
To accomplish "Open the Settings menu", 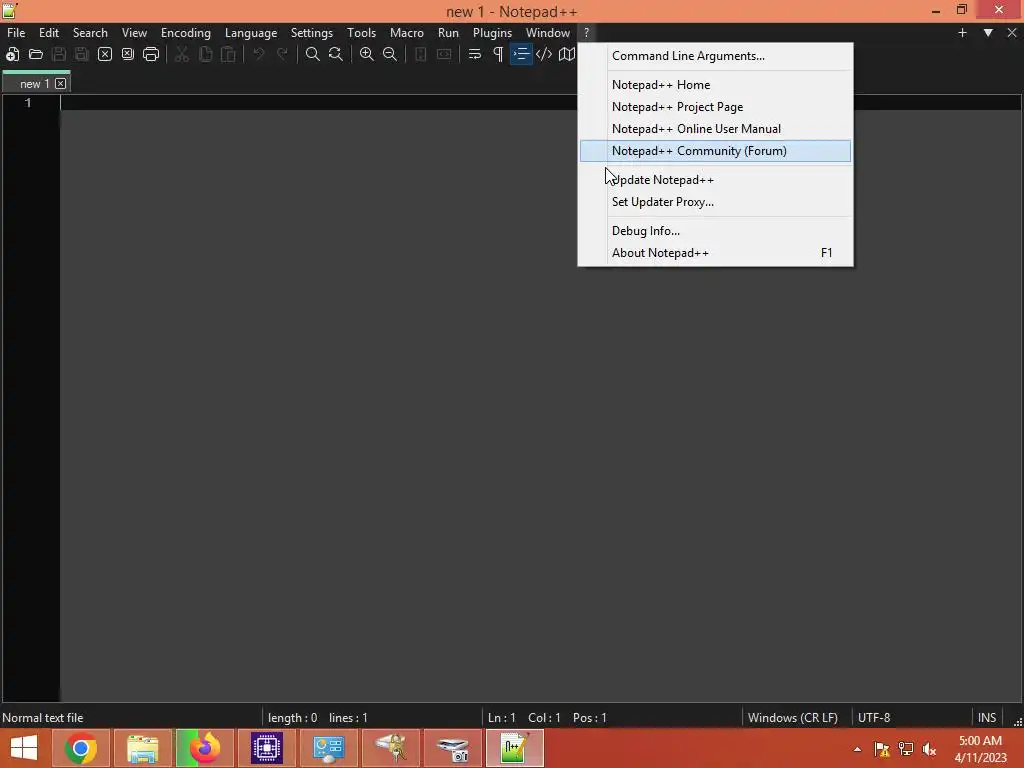I will coord(312,33).
